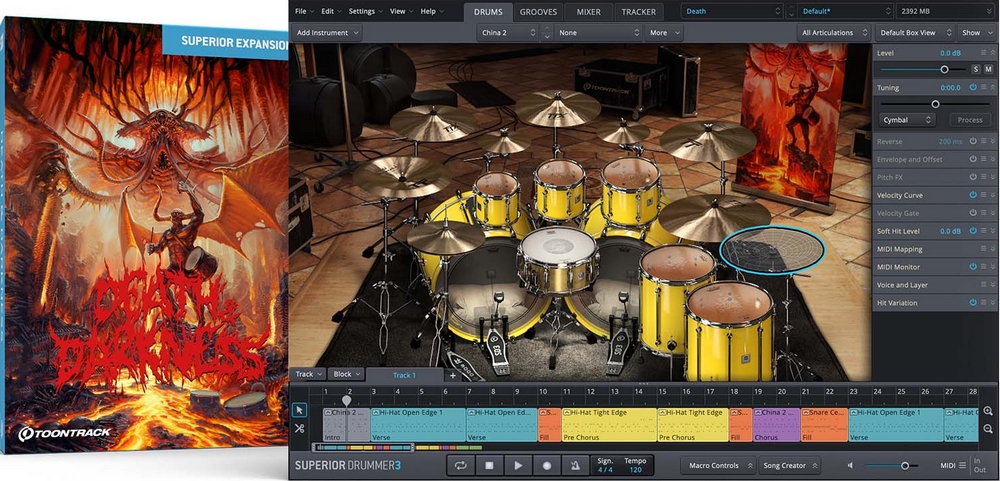
Task: Open the Cymbal tuning type dropdown
Action: click(906, 120)
